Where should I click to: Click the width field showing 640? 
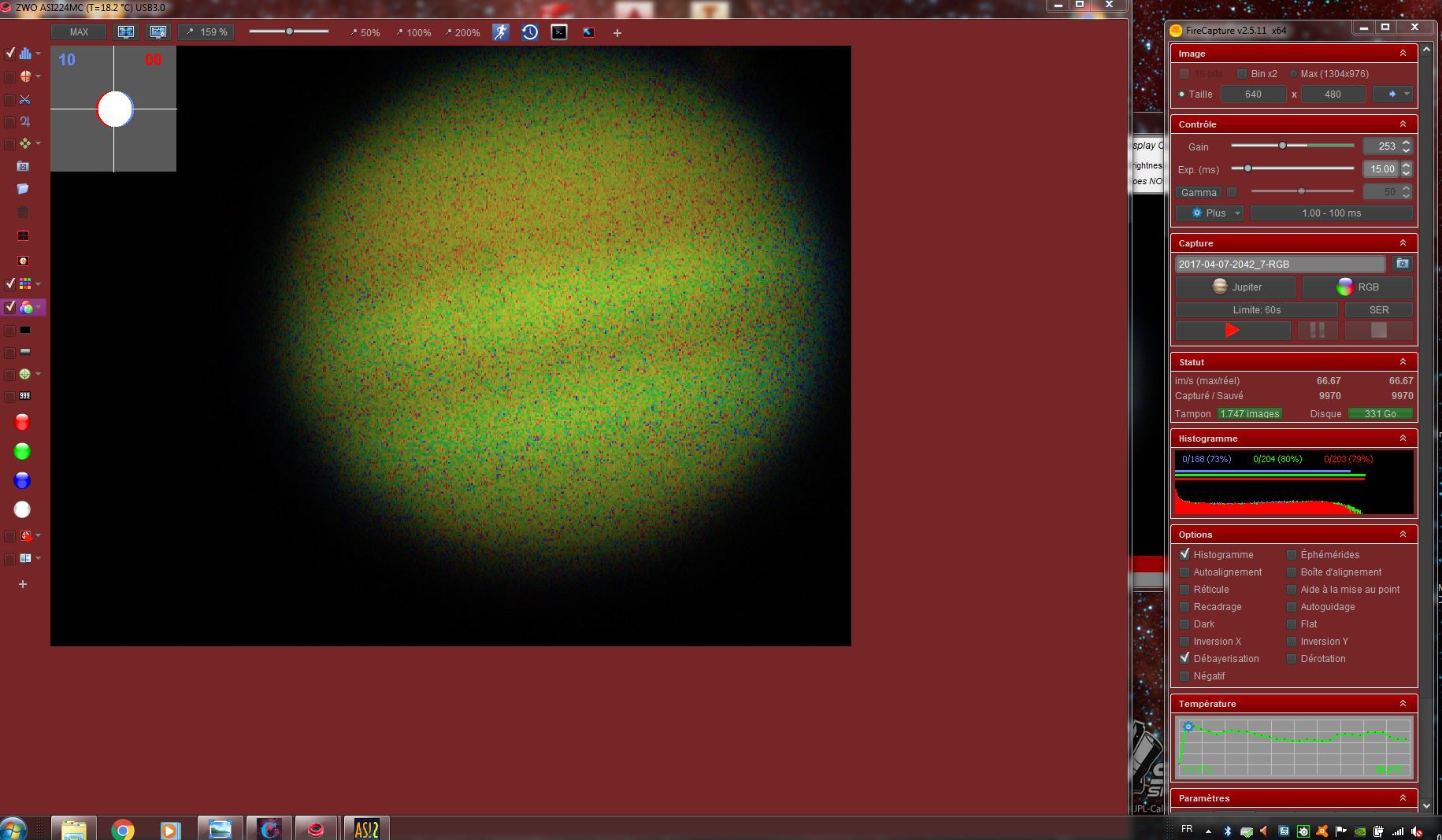point(1253,94)
